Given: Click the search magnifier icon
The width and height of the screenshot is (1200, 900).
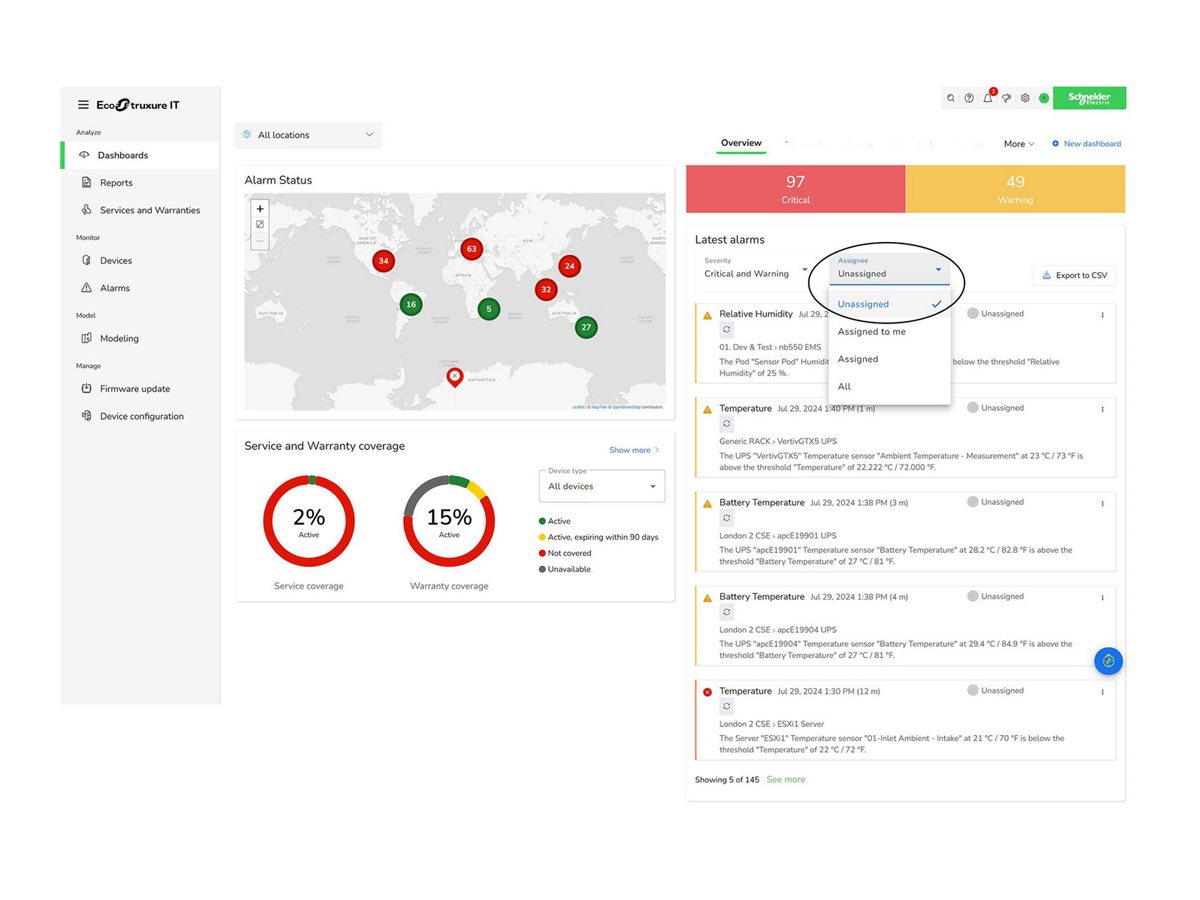Looking at the screenshot, I should click(x=951, y=98).
